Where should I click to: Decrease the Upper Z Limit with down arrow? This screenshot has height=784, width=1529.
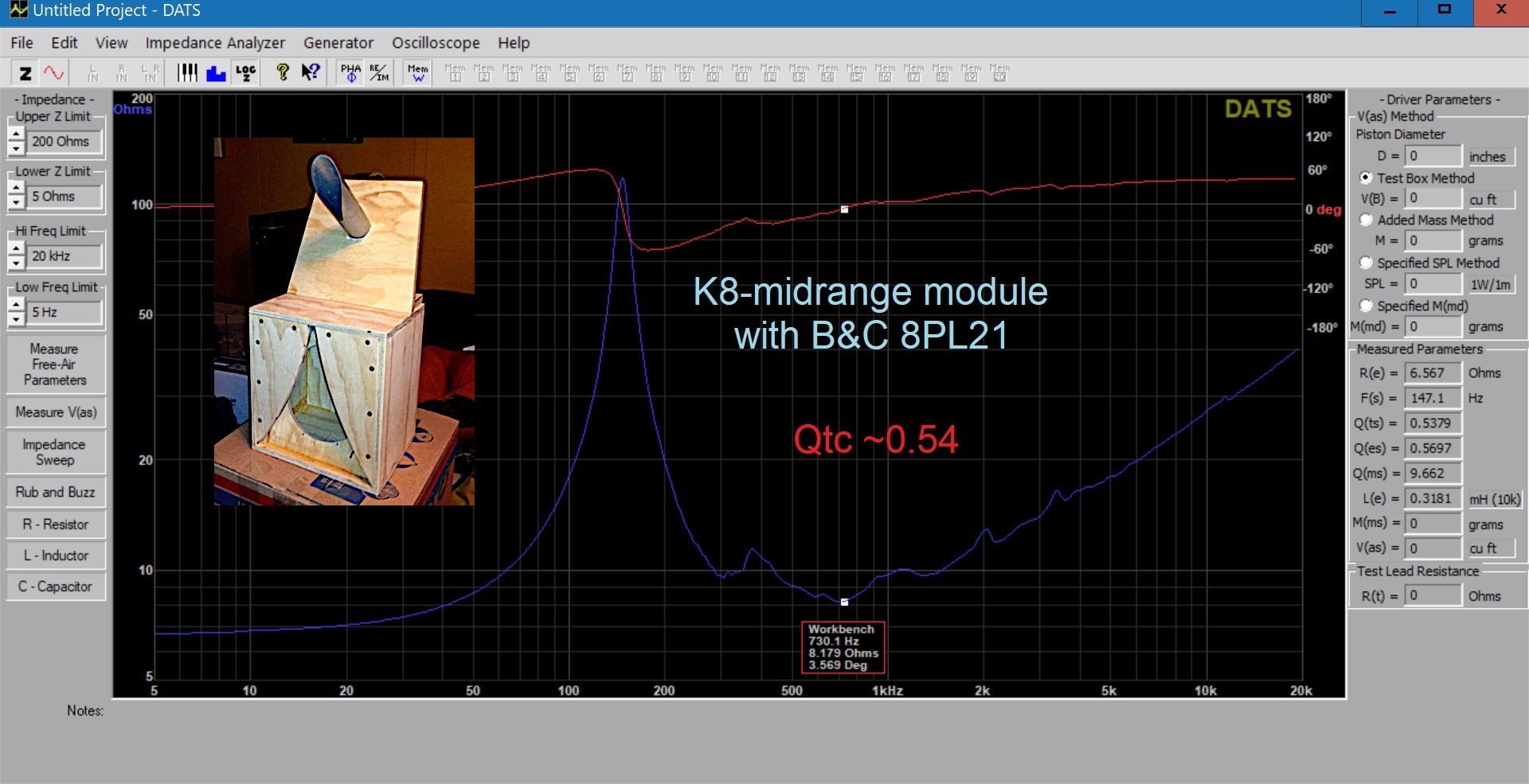(x=16, y=149)
